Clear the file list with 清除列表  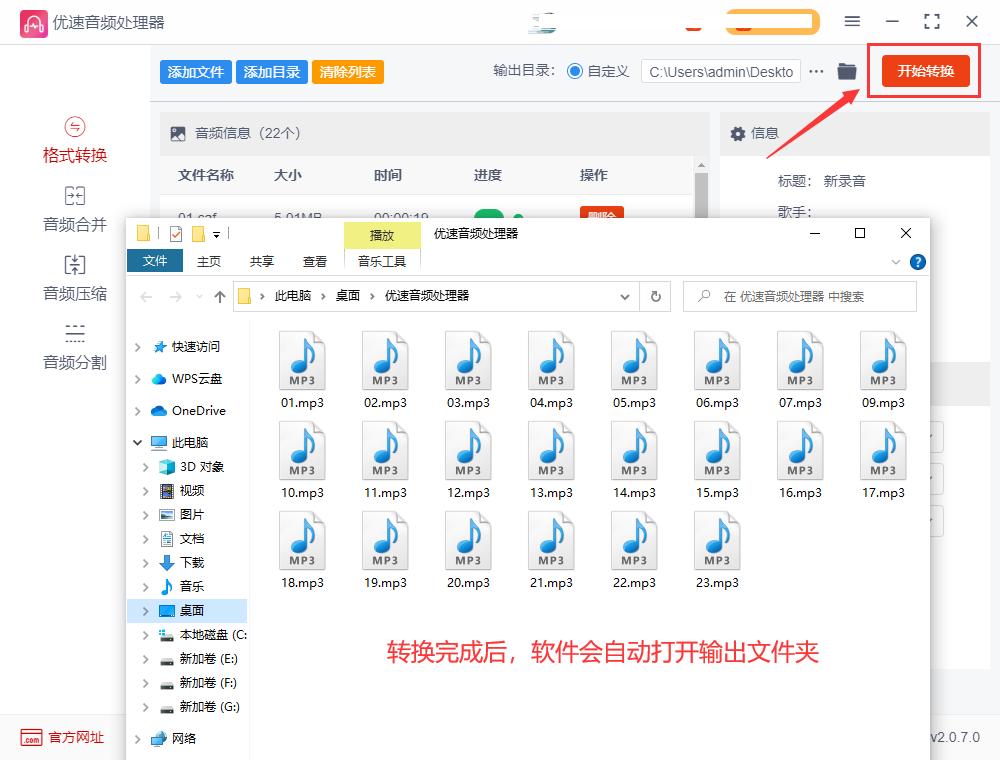point(347,71)
